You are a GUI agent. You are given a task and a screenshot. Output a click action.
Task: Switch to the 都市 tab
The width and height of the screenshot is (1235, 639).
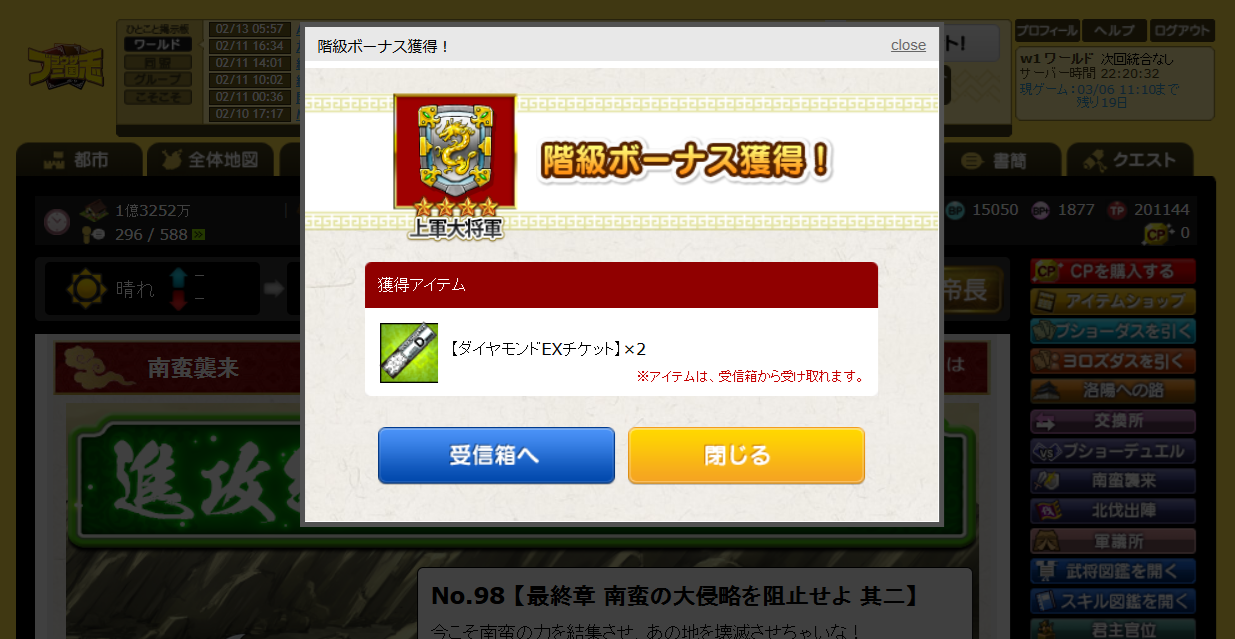pyautogui.click(x=79, y=160)
